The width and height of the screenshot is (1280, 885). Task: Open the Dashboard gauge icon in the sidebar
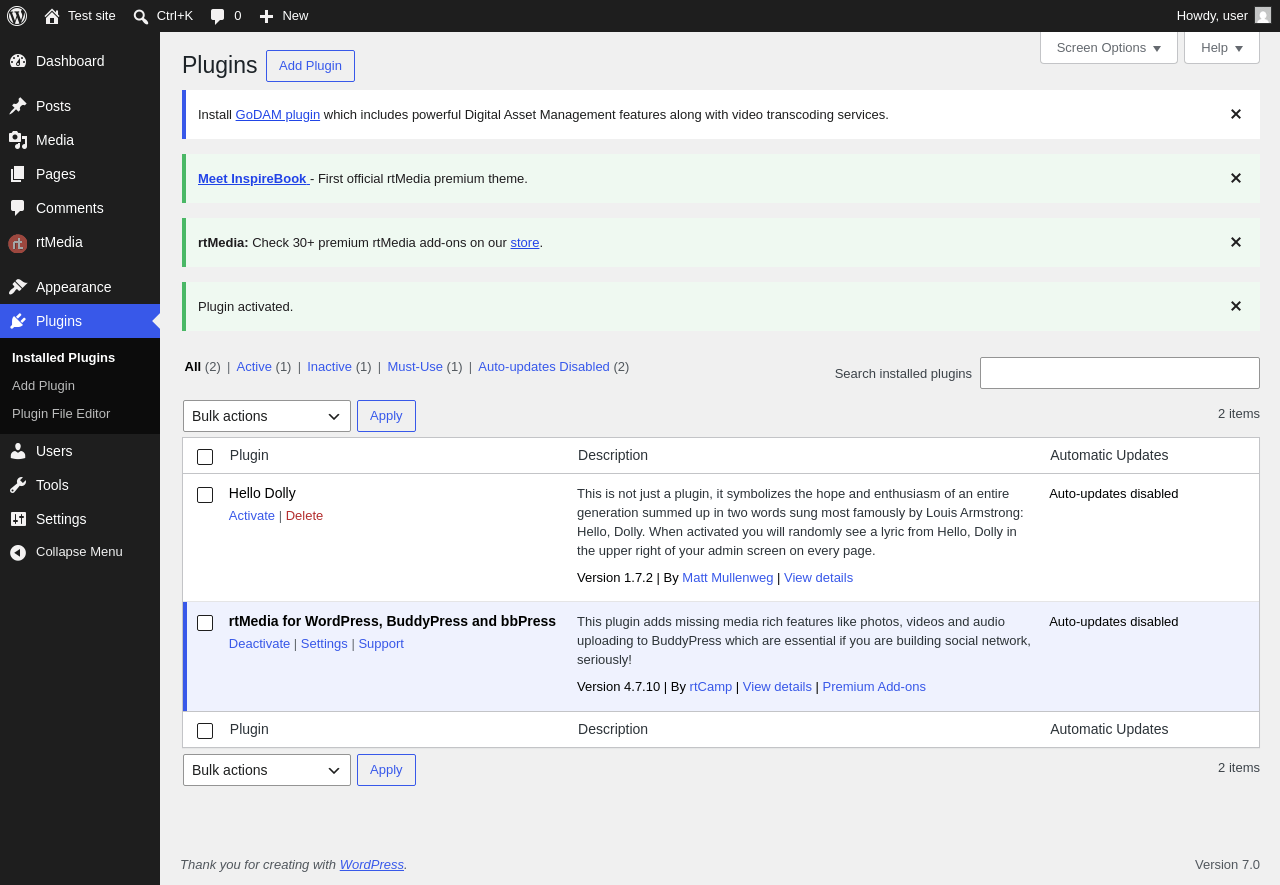tap(18, 61)
